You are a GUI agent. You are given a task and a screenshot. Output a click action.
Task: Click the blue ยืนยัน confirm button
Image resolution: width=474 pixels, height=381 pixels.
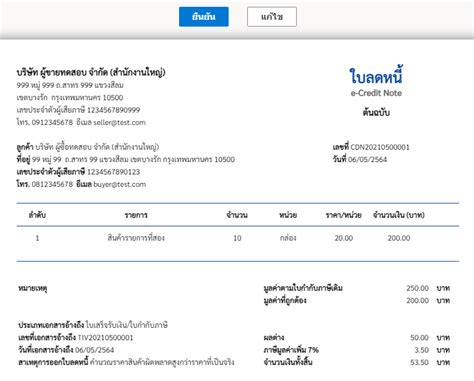coord(204,17)
